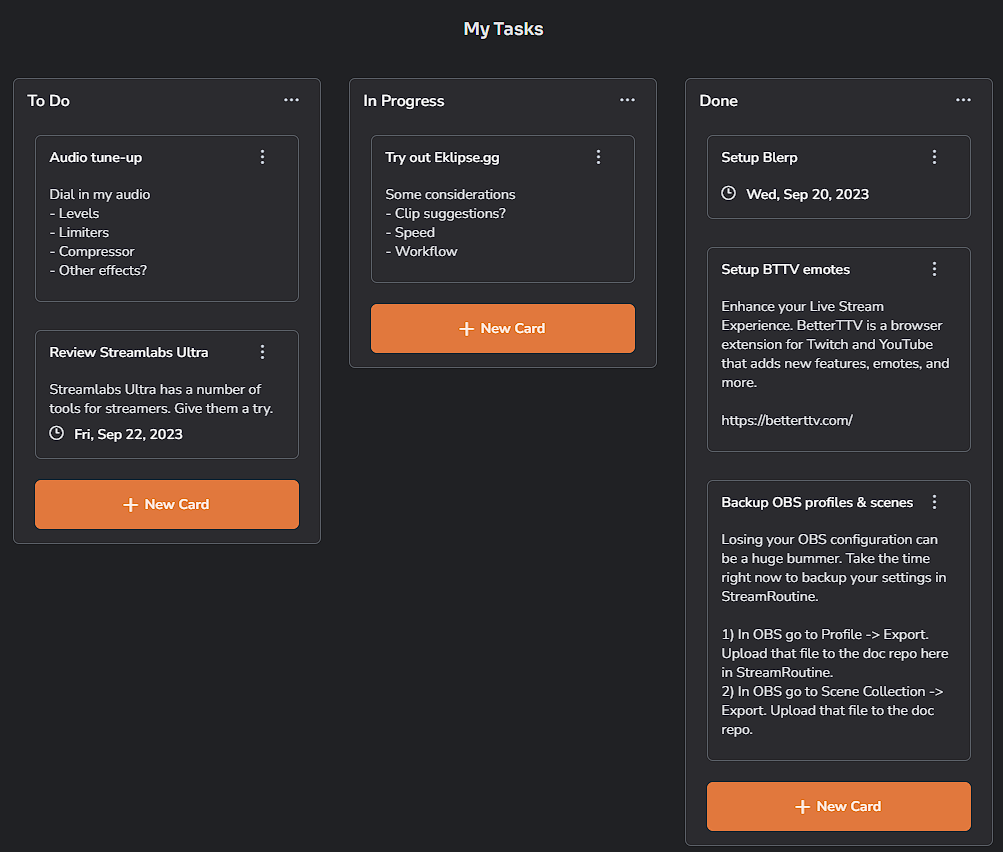Open the betterttv.com link

coord(787,420)
